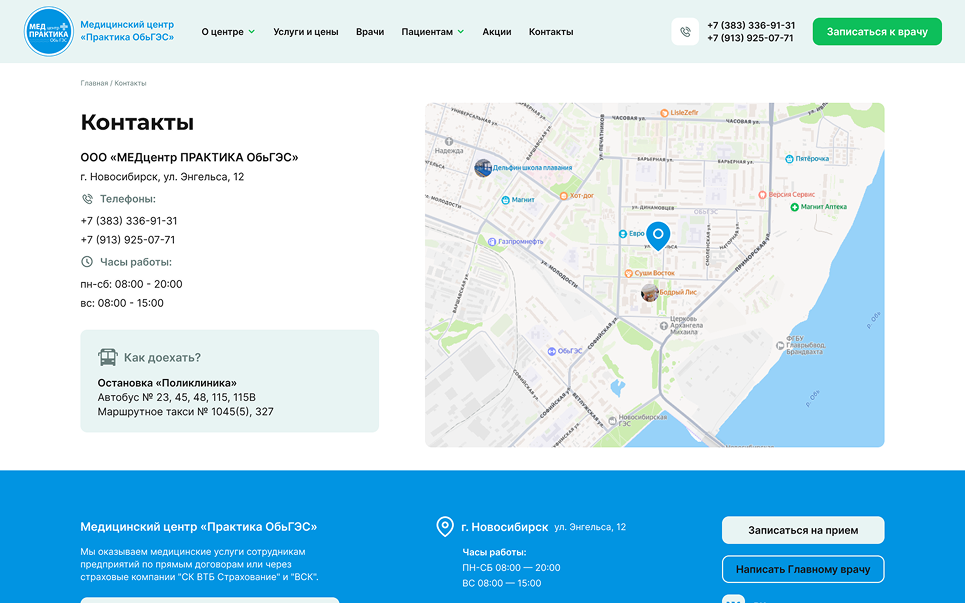Call +7 (383) 336-91-31 in contacts section

coord(129,221)
